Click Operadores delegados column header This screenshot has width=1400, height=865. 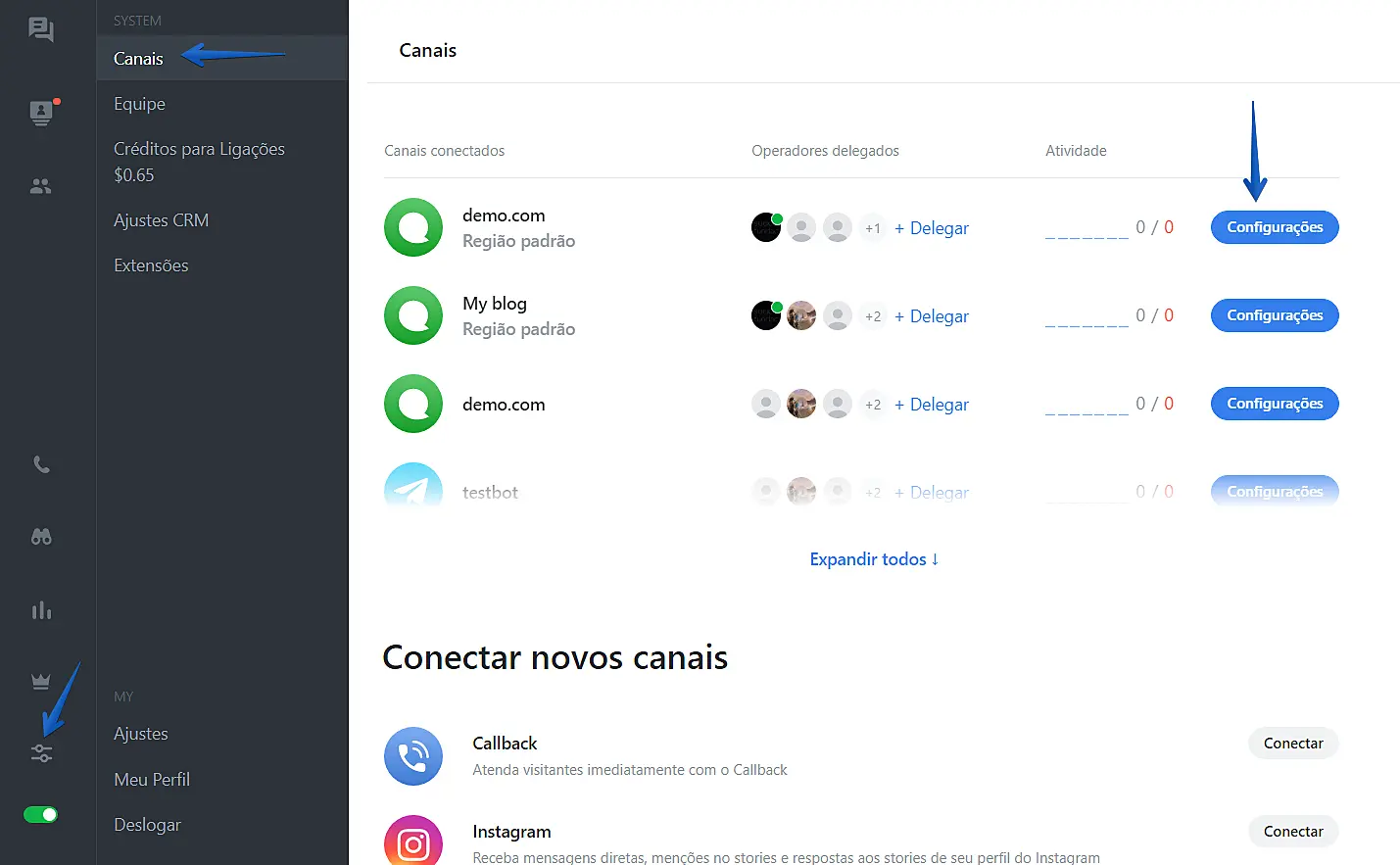click(825, 151)
